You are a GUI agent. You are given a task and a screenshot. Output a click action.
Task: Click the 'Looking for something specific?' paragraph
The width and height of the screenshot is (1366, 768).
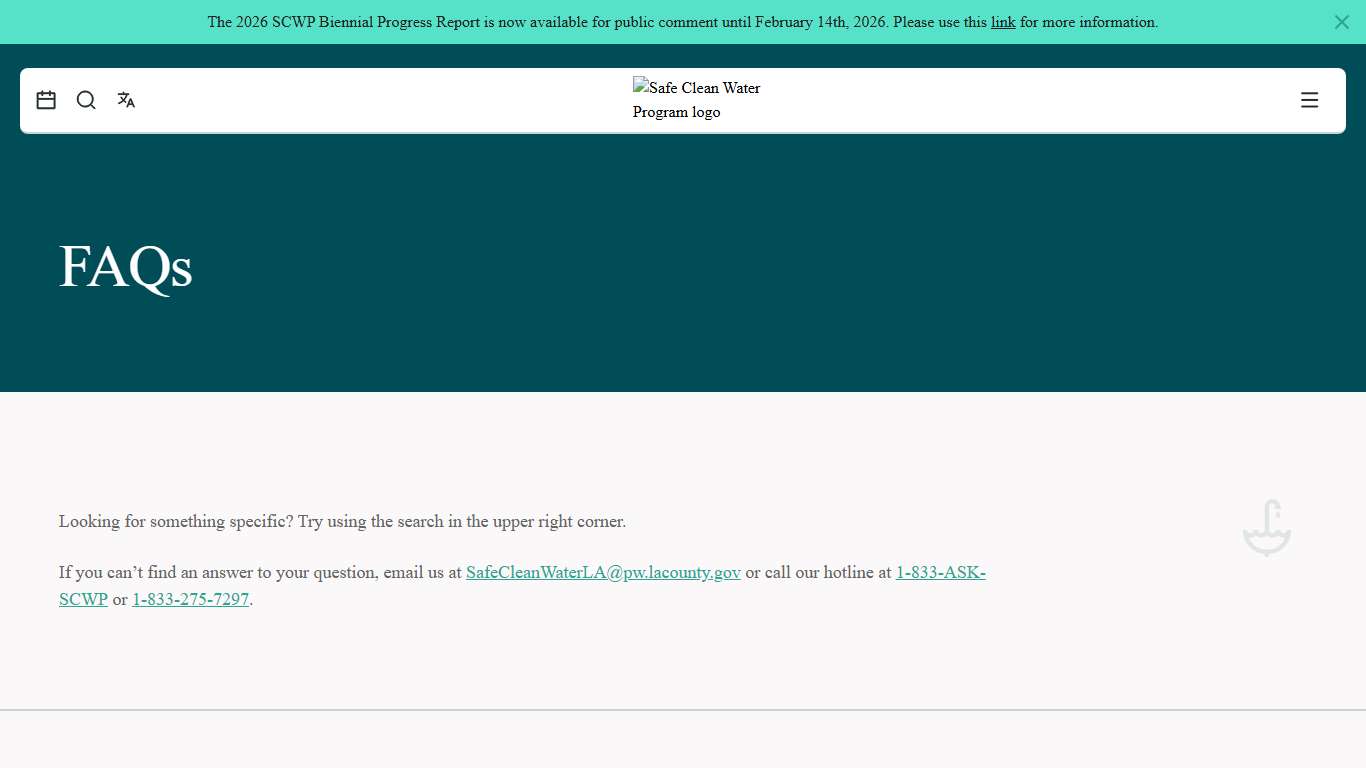[342, 522]
